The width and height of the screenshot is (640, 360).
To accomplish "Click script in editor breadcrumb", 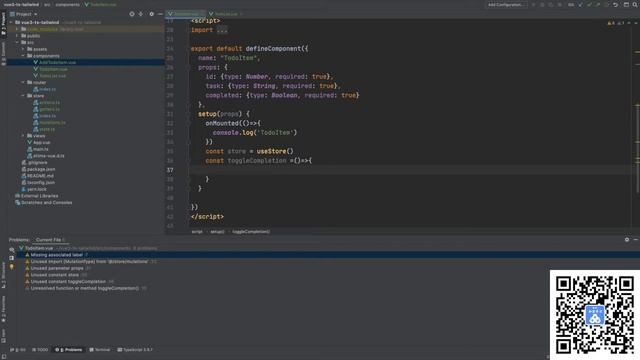I will coord(197,231).
